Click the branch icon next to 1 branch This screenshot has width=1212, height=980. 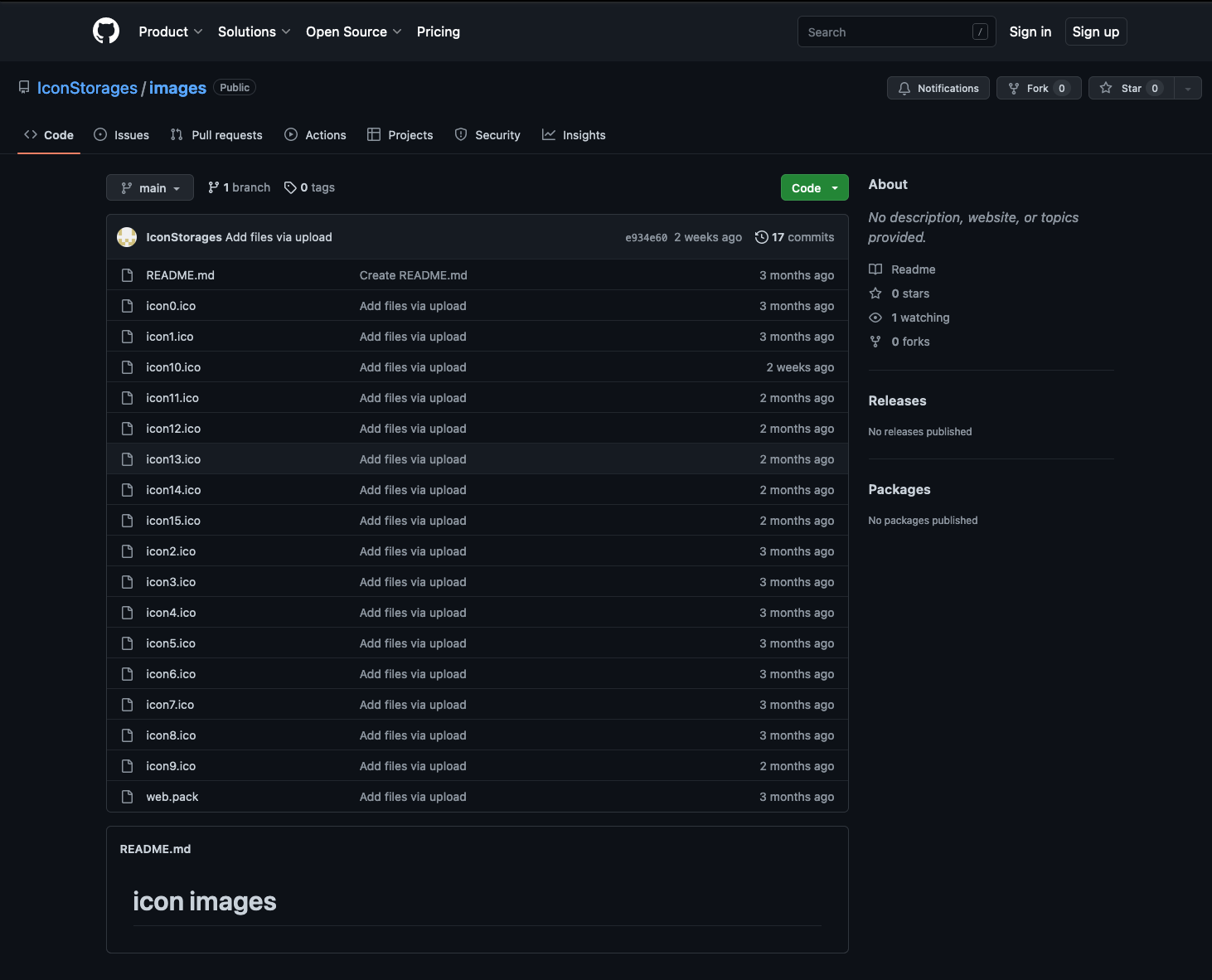pyautogui.click(x=213, y=187)
